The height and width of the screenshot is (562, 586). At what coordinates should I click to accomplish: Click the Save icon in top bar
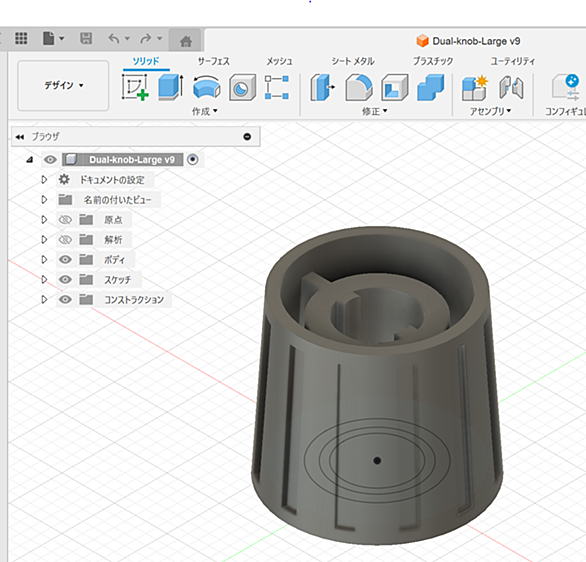coord(86,38)
